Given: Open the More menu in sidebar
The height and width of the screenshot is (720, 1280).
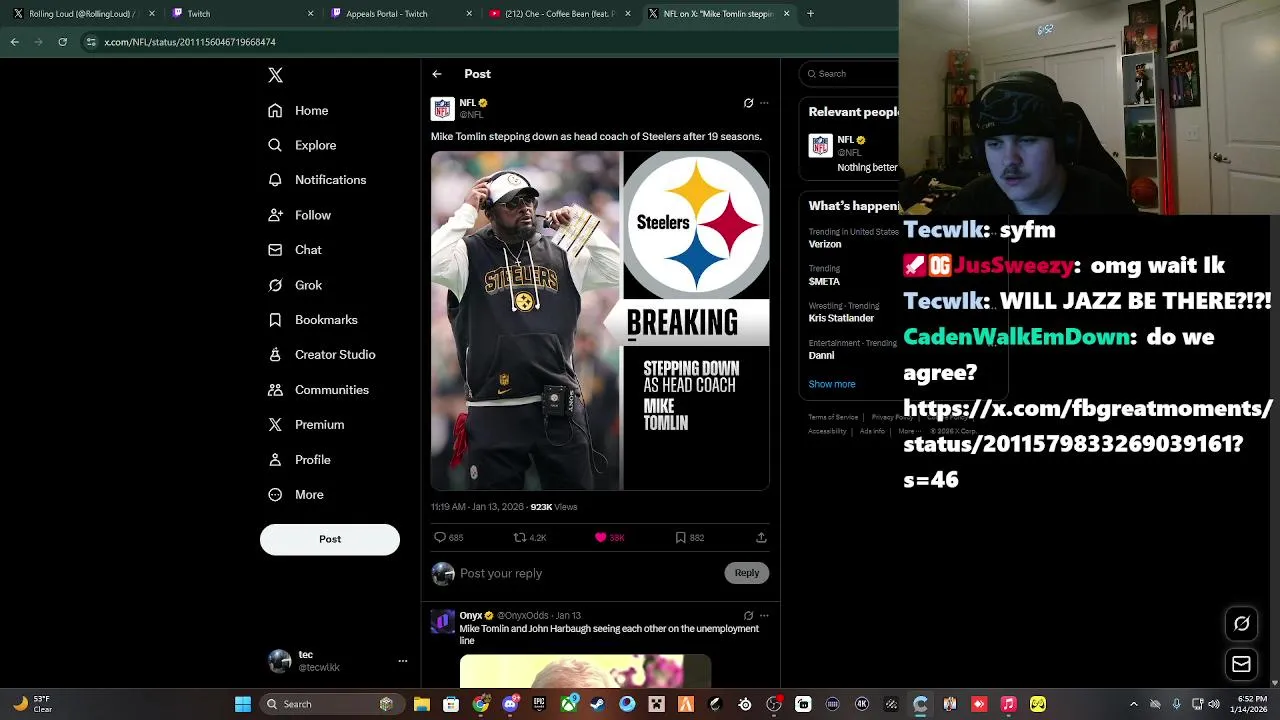Looking at the screenshot, I should point(296,495).
